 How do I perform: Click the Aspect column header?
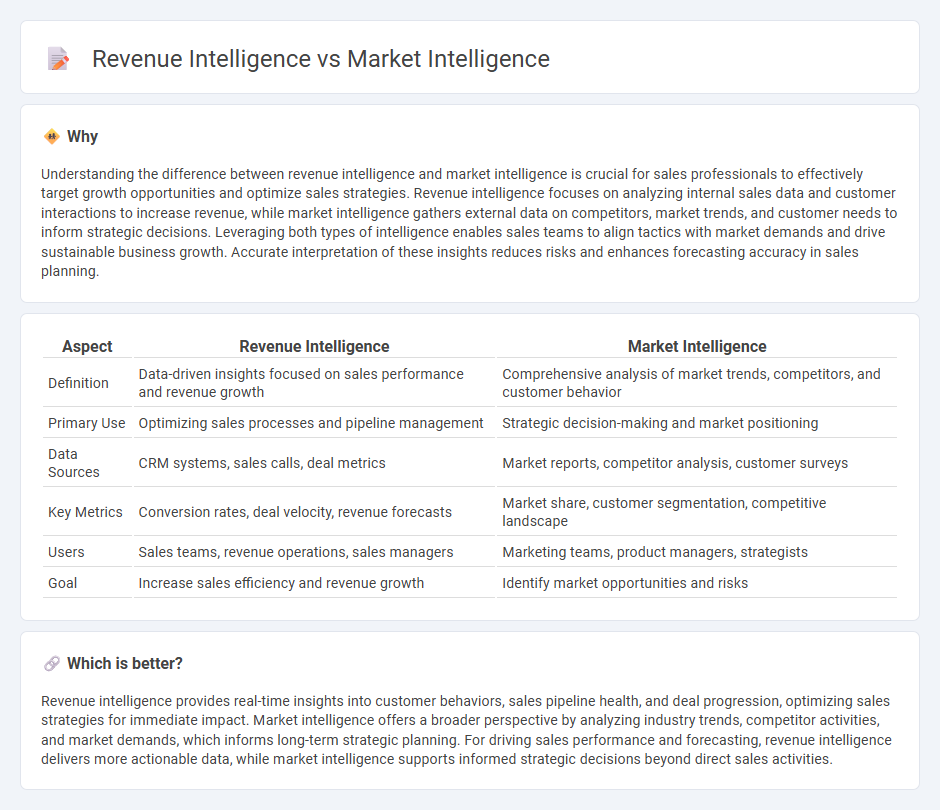tap(88, 347)
